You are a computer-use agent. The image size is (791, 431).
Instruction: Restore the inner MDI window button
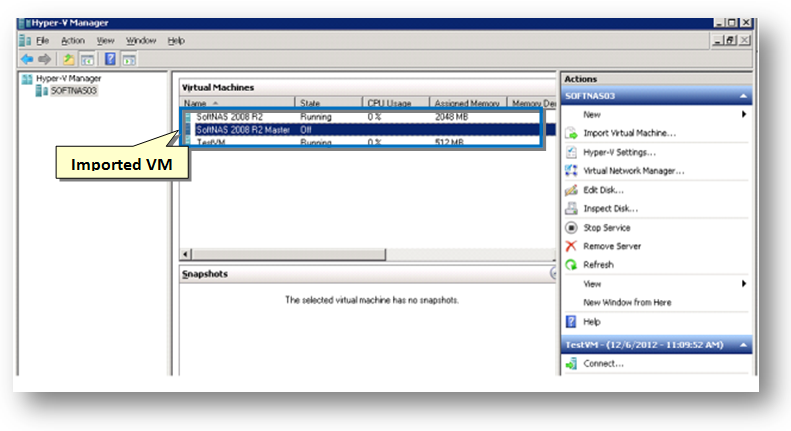pos(730,40)
